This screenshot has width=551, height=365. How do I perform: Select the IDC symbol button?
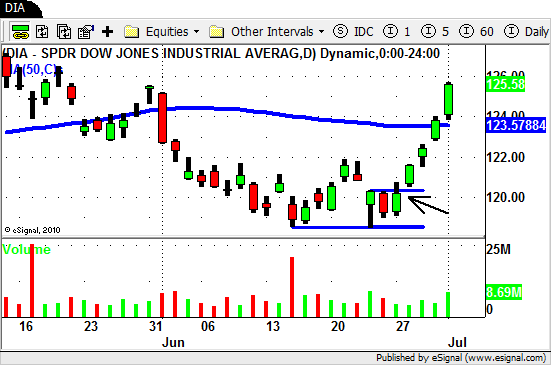coord(353,32)
